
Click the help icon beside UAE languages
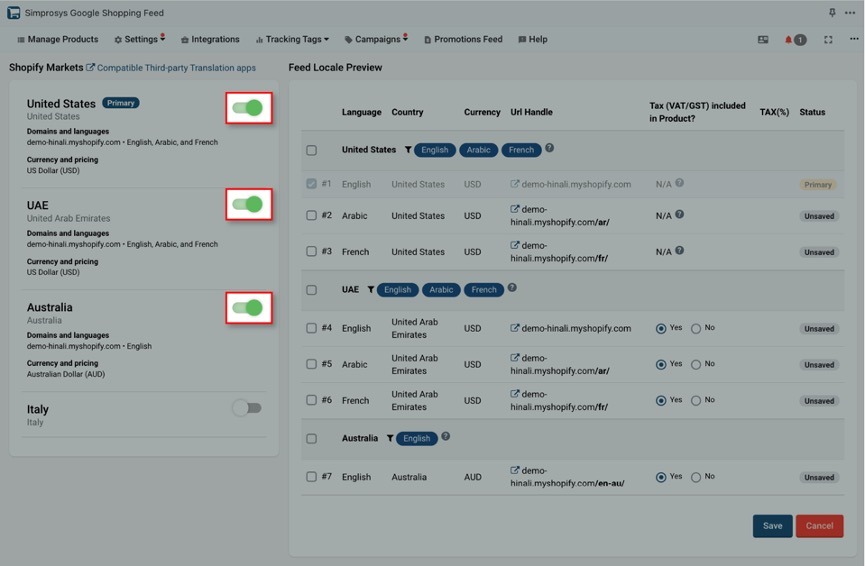[512, 288]
